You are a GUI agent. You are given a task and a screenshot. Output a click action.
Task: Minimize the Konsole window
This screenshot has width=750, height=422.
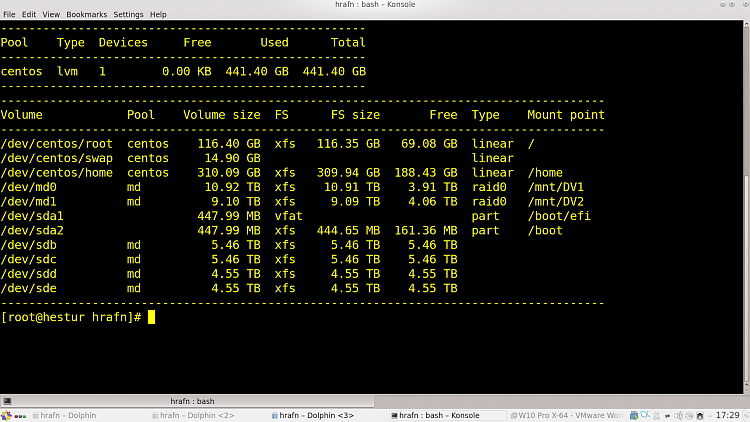(723, 4)
